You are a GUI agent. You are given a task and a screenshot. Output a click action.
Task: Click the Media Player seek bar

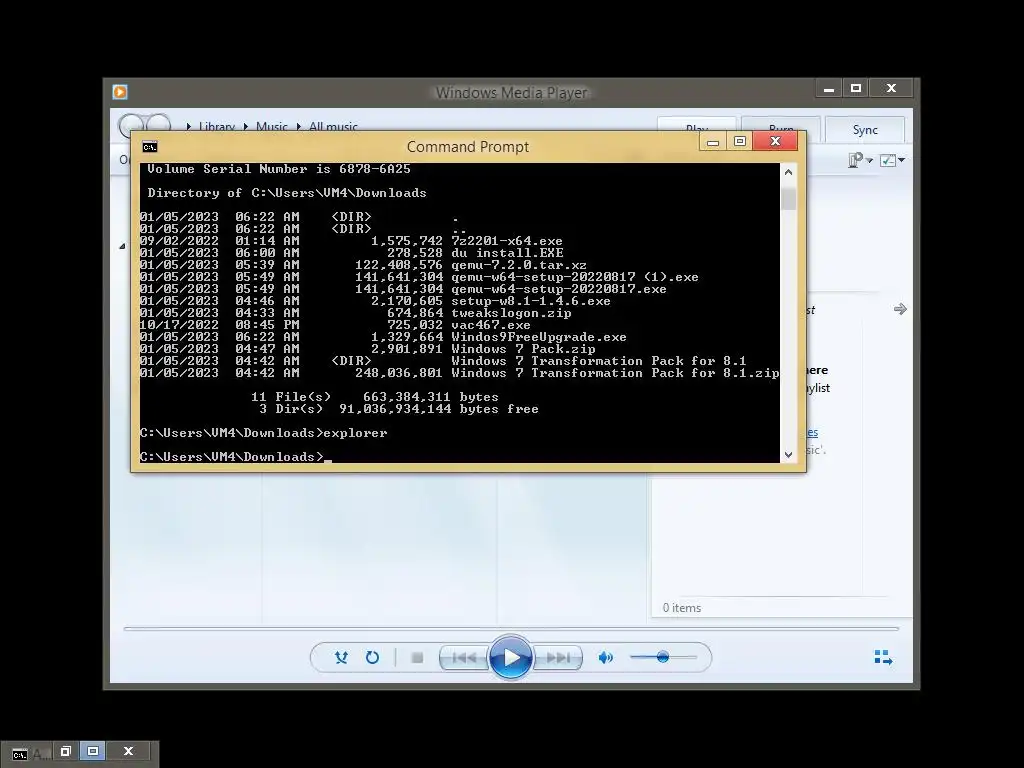pyautogui.click(x=511, y=629)
